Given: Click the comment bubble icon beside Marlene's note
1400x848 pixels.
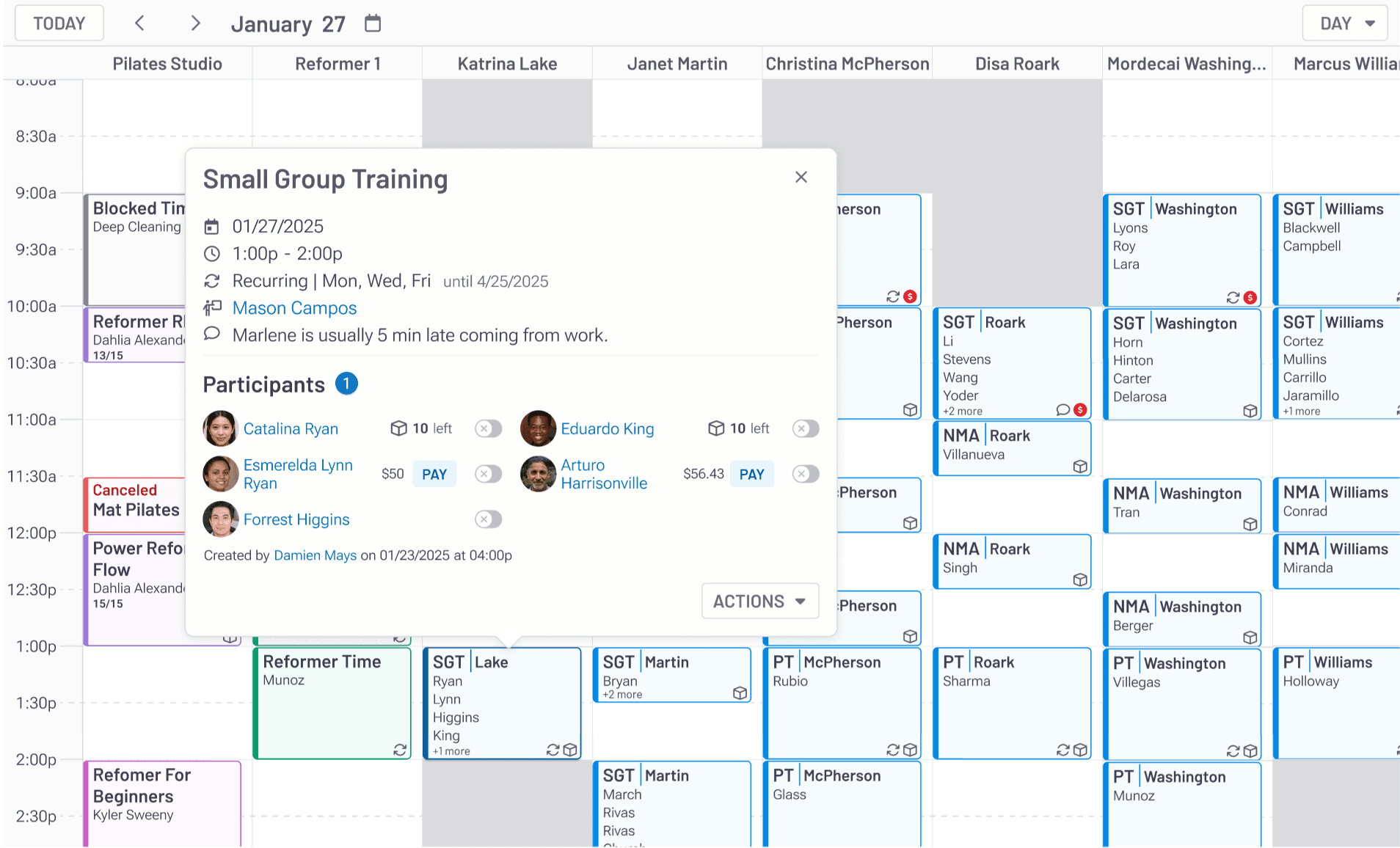Looking at the screenshot, I should 212,335.
